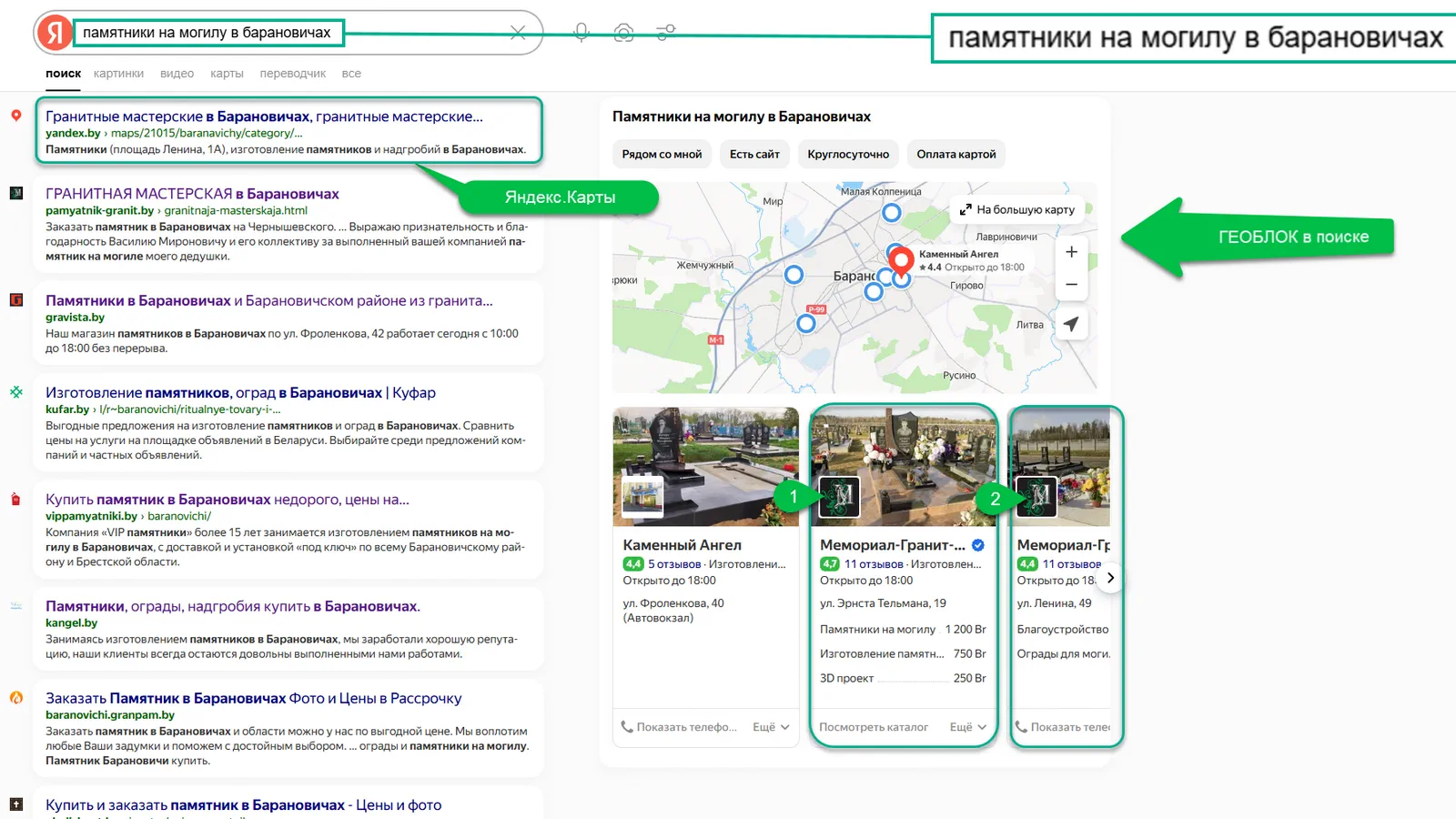1456x819 pixels.
Task: Zoom in on the map
Action: tap(1071, 252)
